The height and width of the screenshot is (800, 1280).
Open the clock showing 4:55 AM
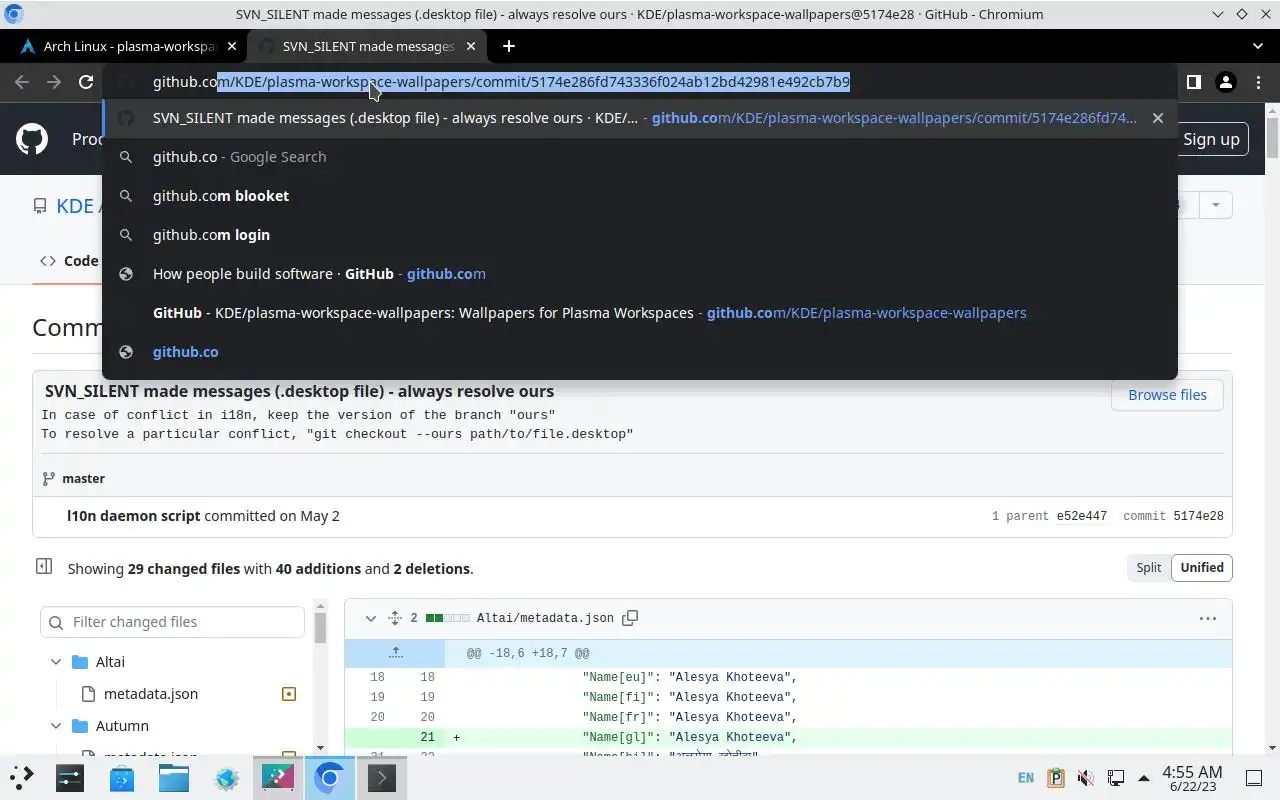click(x=1192, y=778)
